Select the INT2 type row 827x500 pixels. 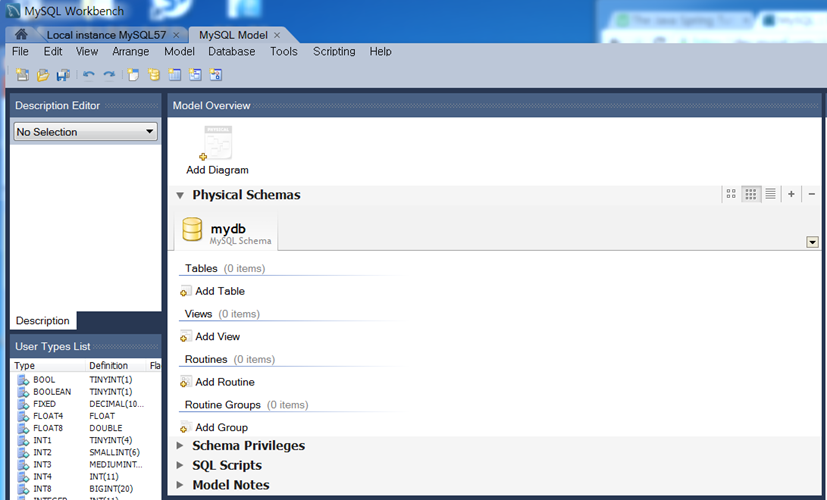86,453
